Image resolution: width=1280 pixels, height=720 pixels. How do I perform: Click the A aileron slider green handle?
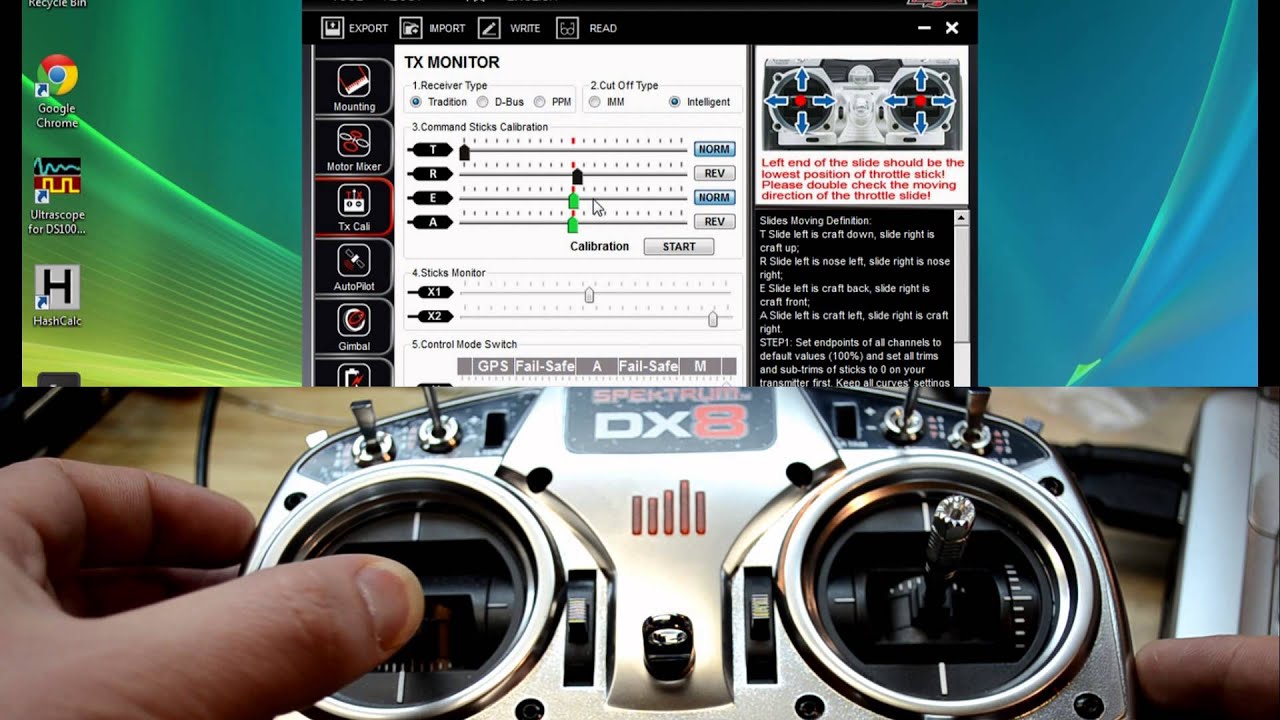click(x=572, y=225)
